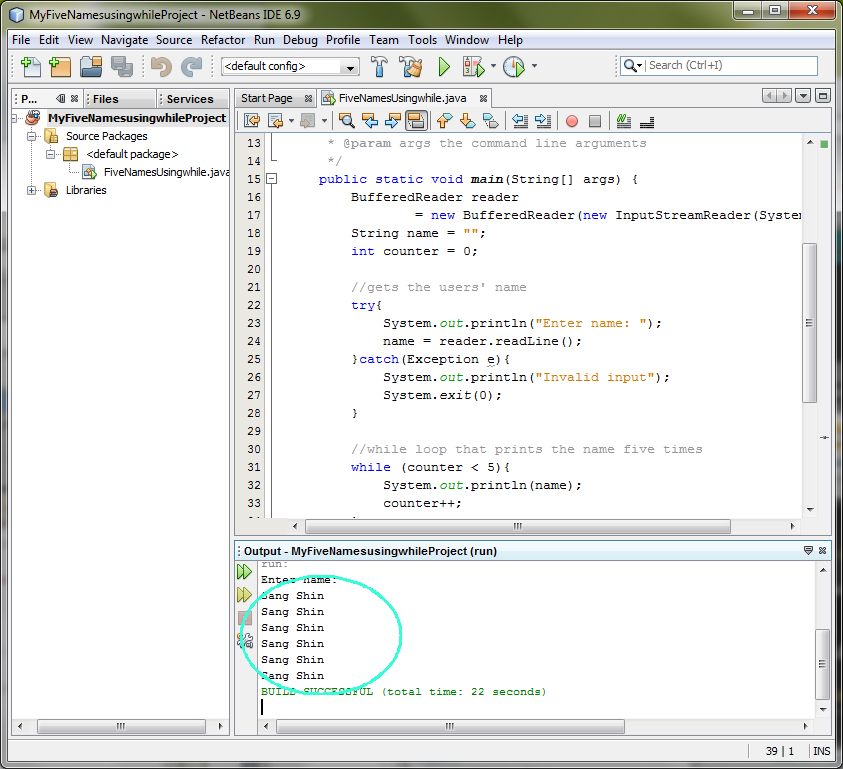The width and height of the screenshot is (843, 769).
Task: Click the Shift Line Right icon
Action: click(x=543, y=121)
